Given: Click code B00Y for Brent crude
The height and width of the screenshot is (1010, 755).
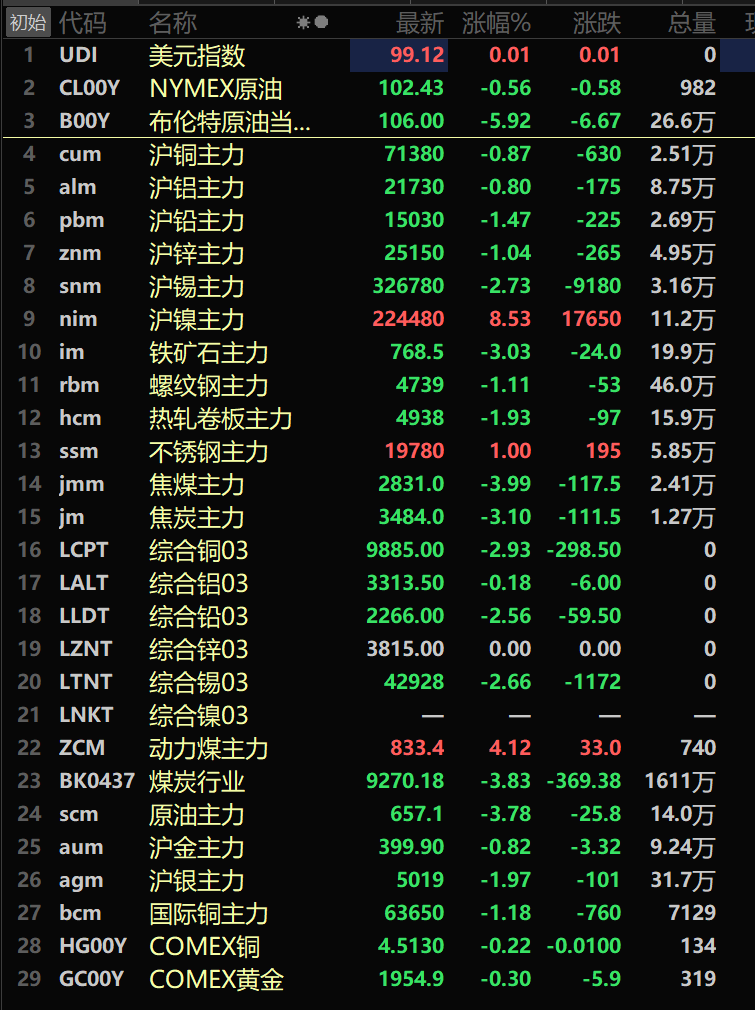Looking at the screenshot, I should click(84, 121).
